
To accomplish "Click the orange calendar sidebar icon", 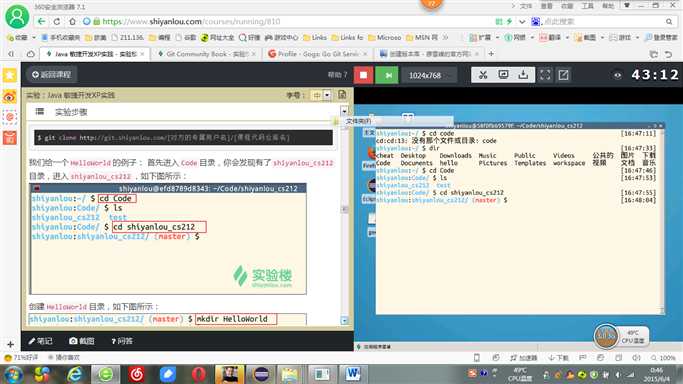I will click(x=10, y=138).
